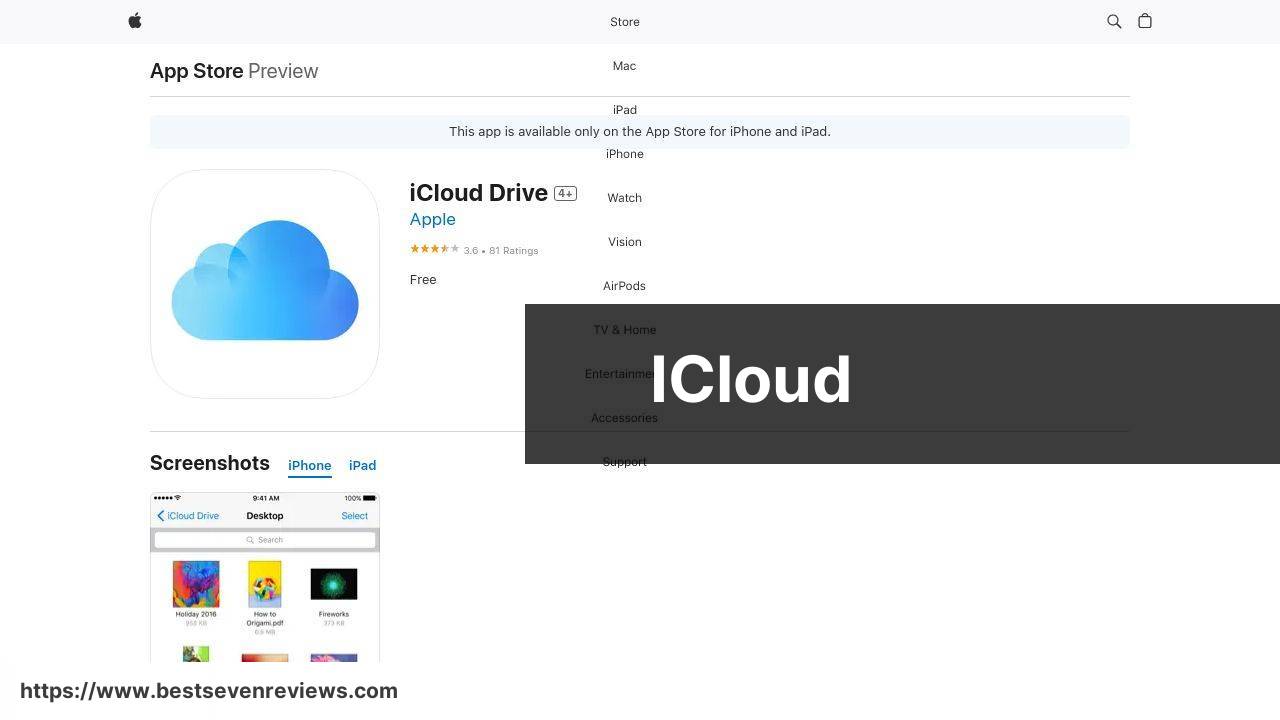The width and height of the screenshot is (1280, 720).
Task: Switch to the iPhone screenshots tab
Action: tap(310, 466)
